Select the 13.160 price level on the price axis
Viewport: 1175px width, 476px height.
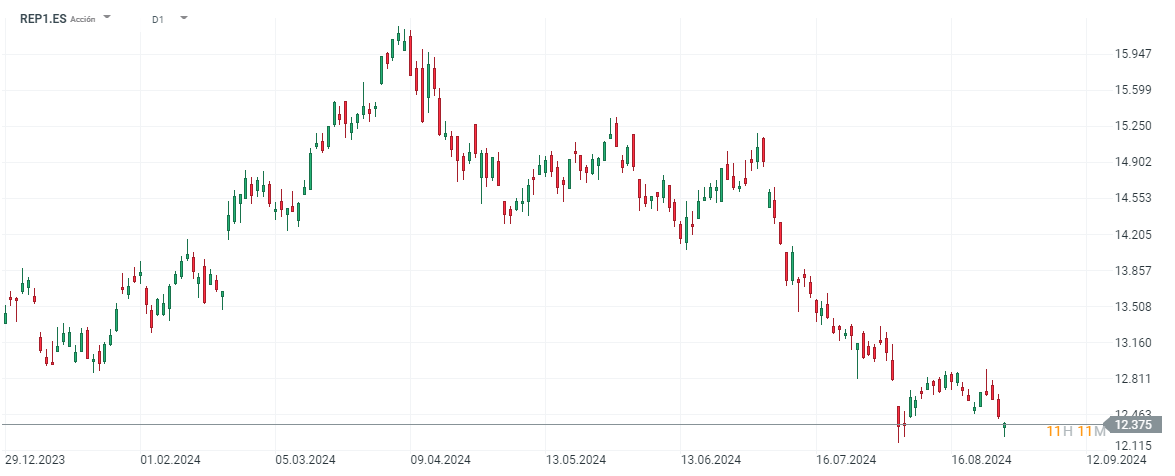click(1132, 343)
